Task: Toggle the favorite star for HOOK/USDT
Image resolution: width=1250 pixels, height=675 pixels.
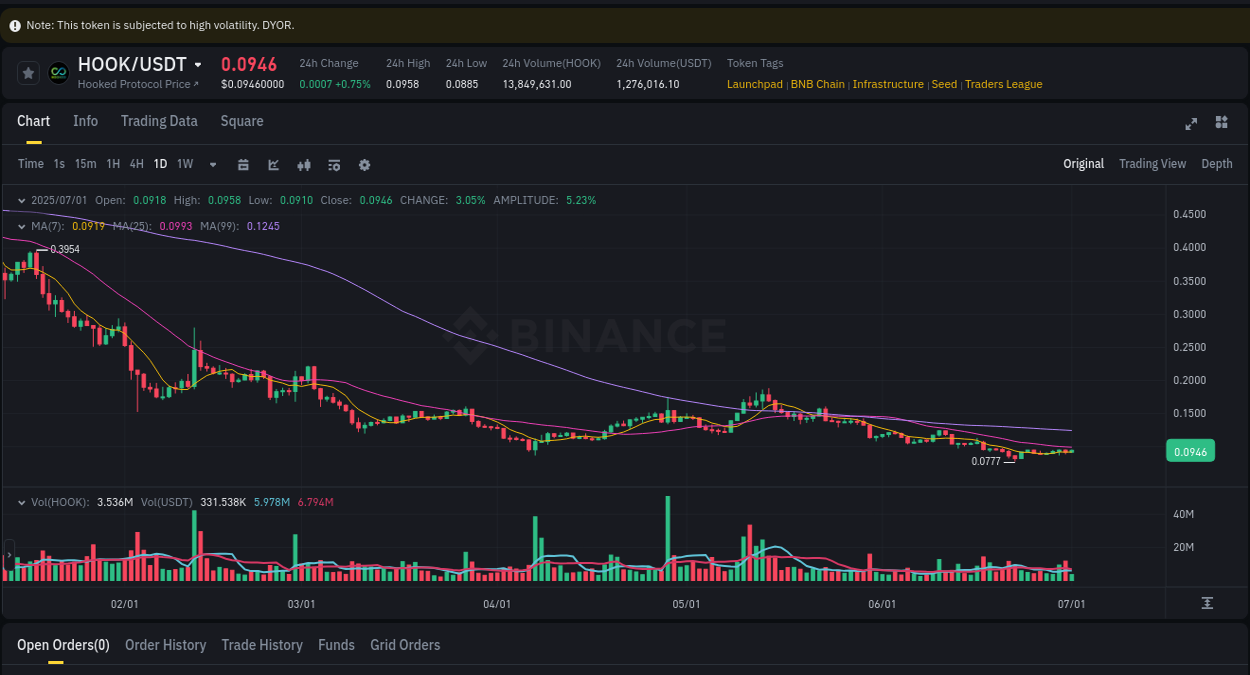Action: tap(28, 72)
